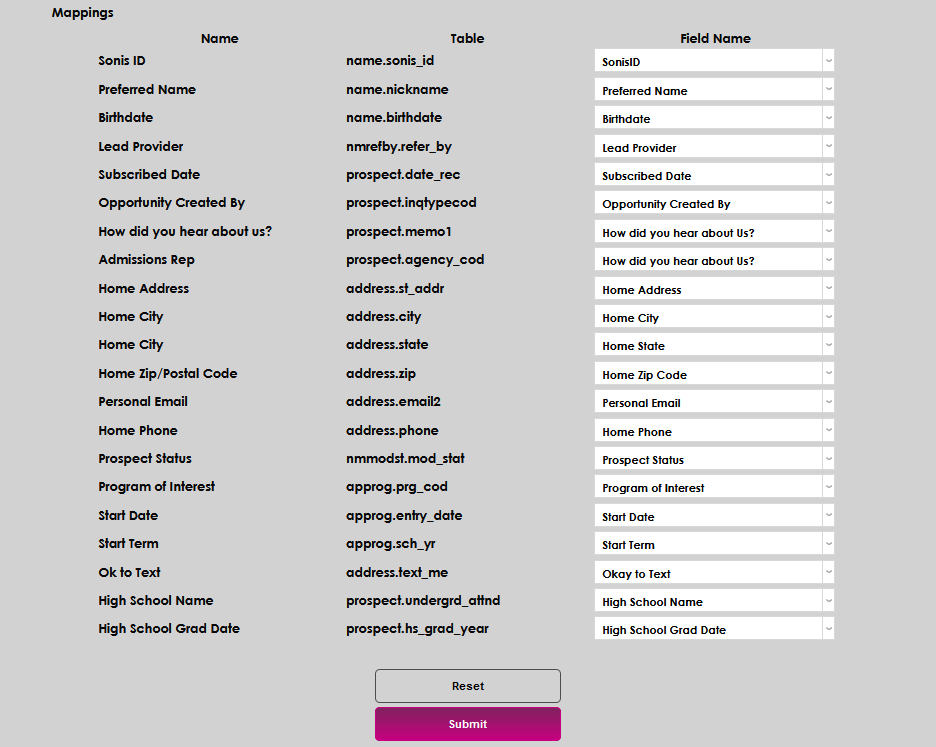The image size is (936, 747).
Task: Open the Start Term field dropdown
Action: pos(714,544)
